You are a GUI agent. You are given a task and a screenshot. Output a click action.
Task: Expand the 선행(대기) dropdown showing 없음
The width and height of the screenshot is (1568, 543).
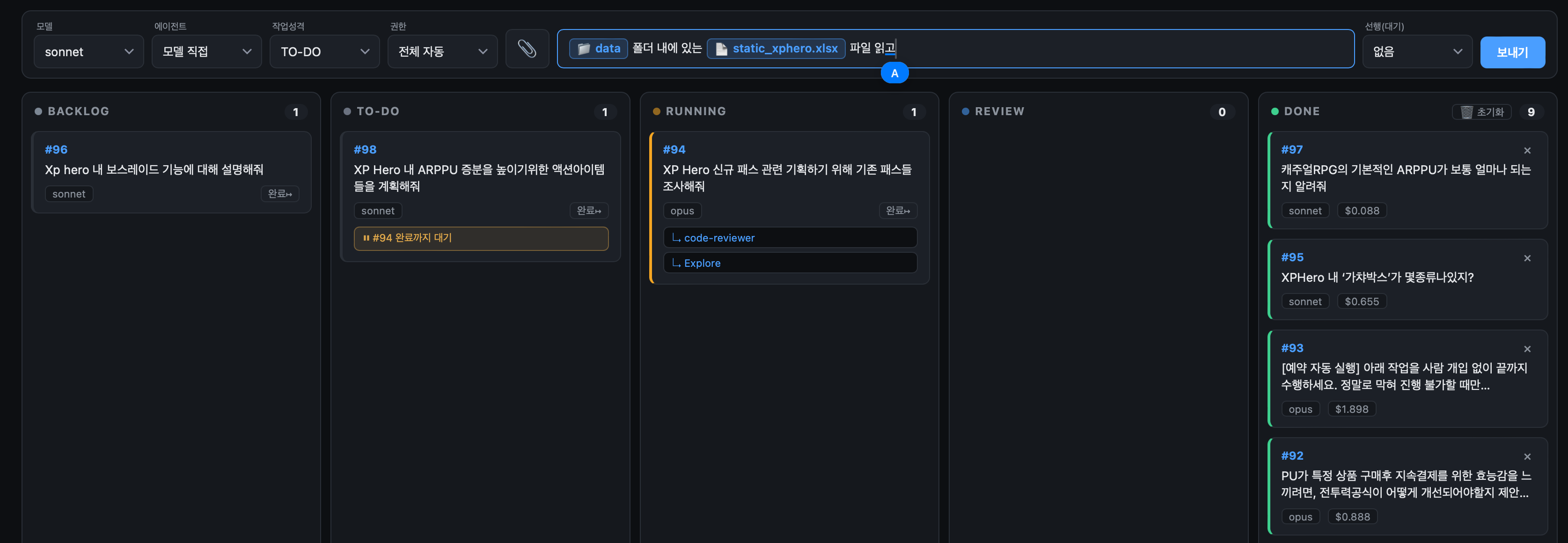[x=1417, y=52]
